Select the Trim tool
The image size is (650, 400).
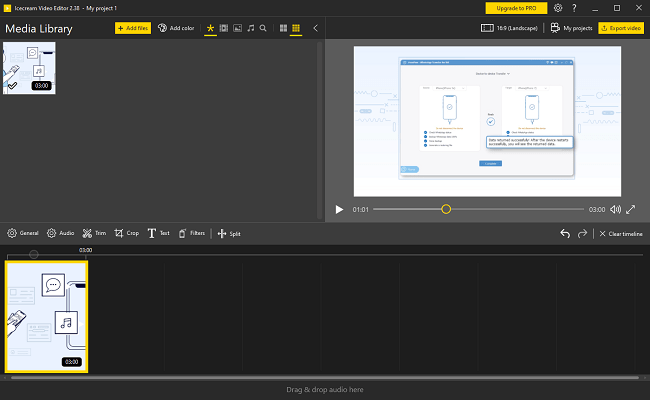pos(94,233)
